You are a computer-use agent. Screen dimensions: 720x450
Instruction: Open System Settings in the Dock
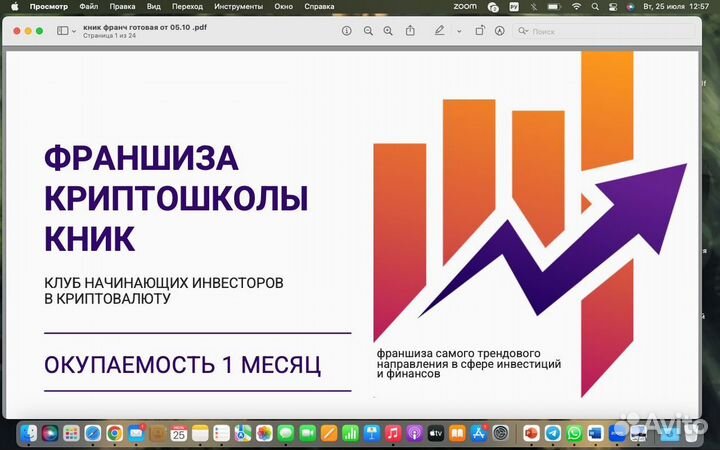(501, 433)
